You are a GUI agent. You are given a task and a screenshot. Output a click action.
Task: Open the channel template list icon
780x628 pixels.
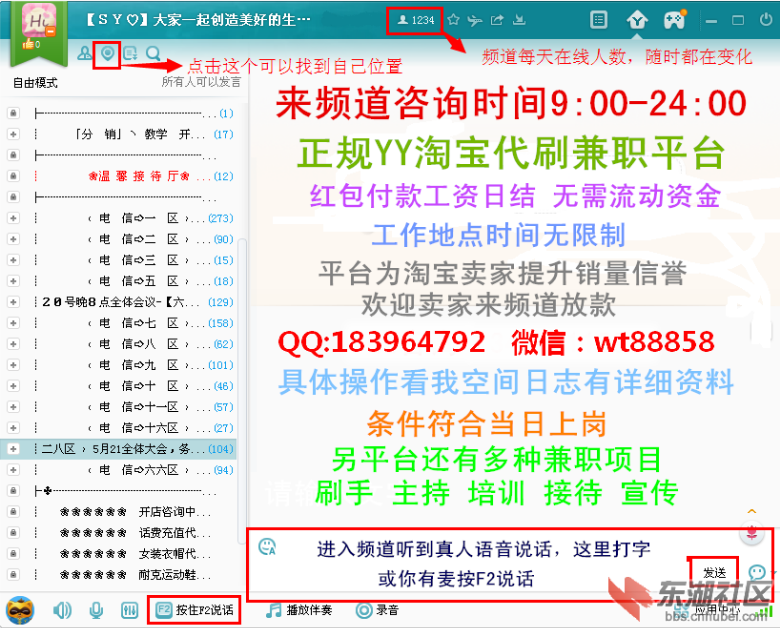click(598, 20)
